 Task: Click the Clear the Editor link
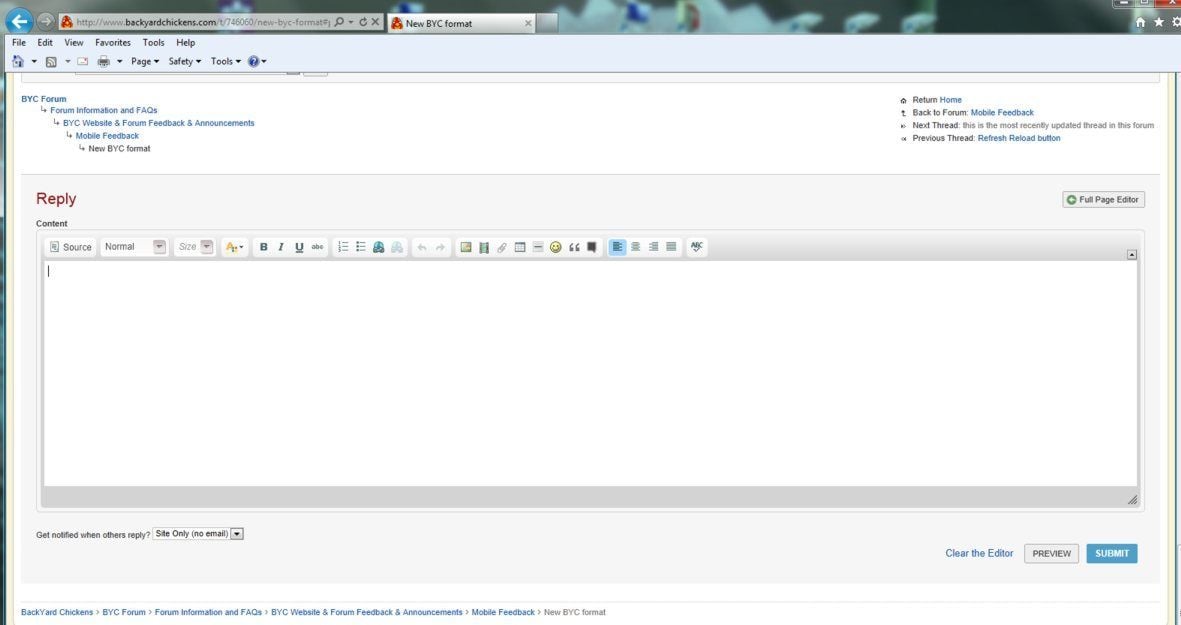pos(979,553)
